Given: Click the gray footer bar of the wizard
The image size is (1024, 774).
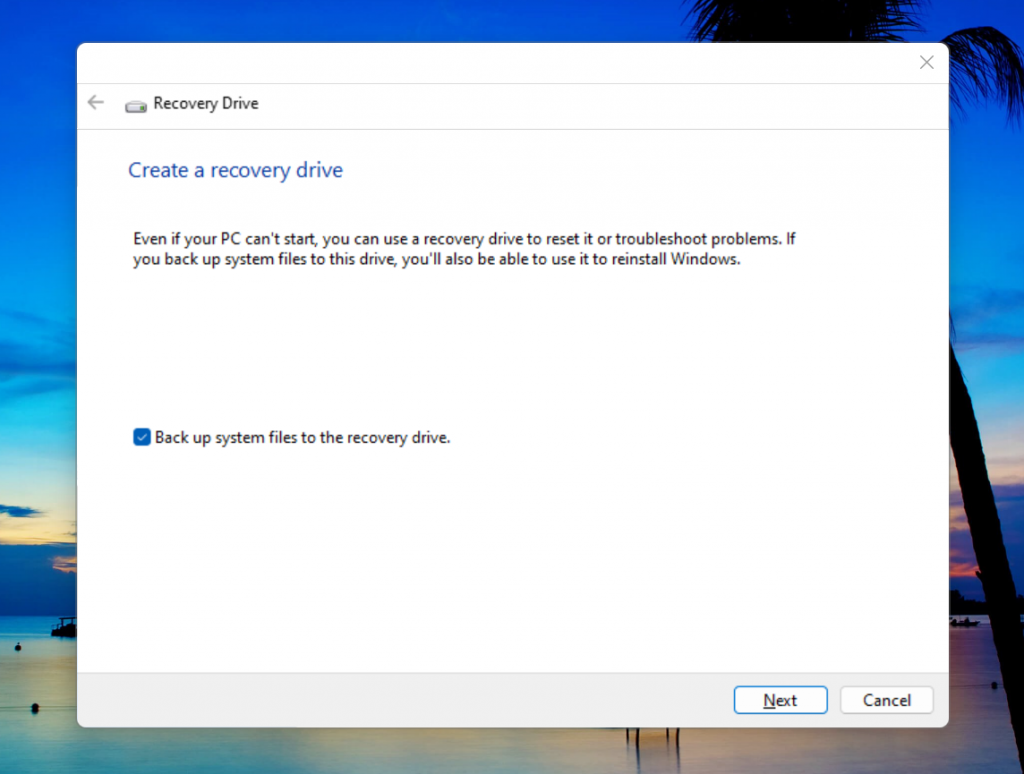Looking at the screenshot, I should pyautogui.click(x=400, y=700).
